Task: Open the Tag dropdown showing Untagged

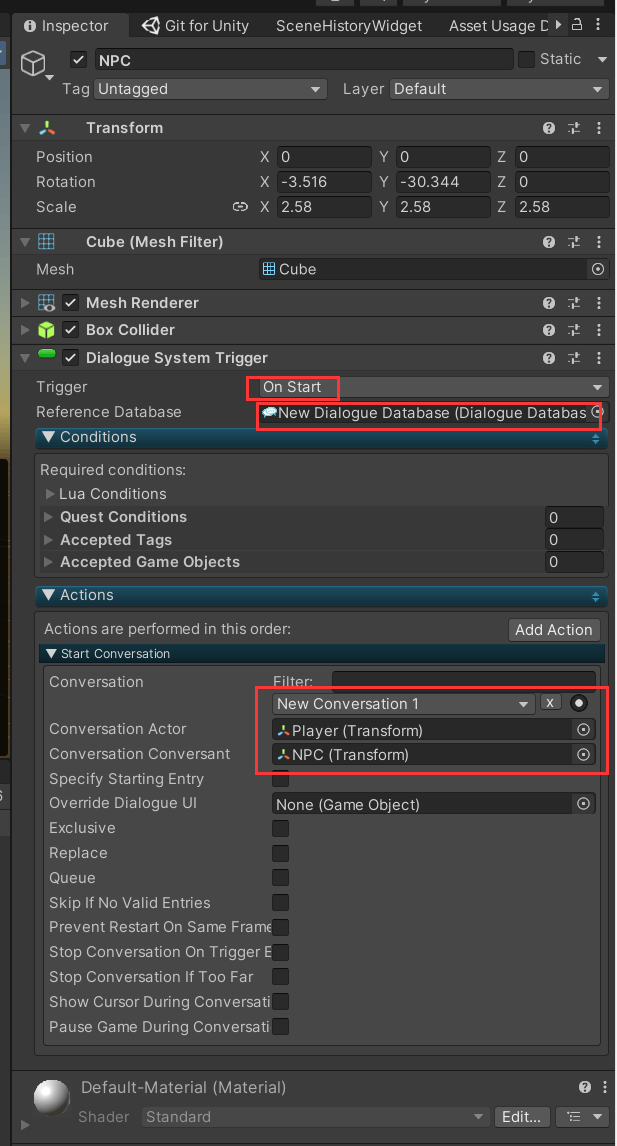Action: click(x=210, y=89)
